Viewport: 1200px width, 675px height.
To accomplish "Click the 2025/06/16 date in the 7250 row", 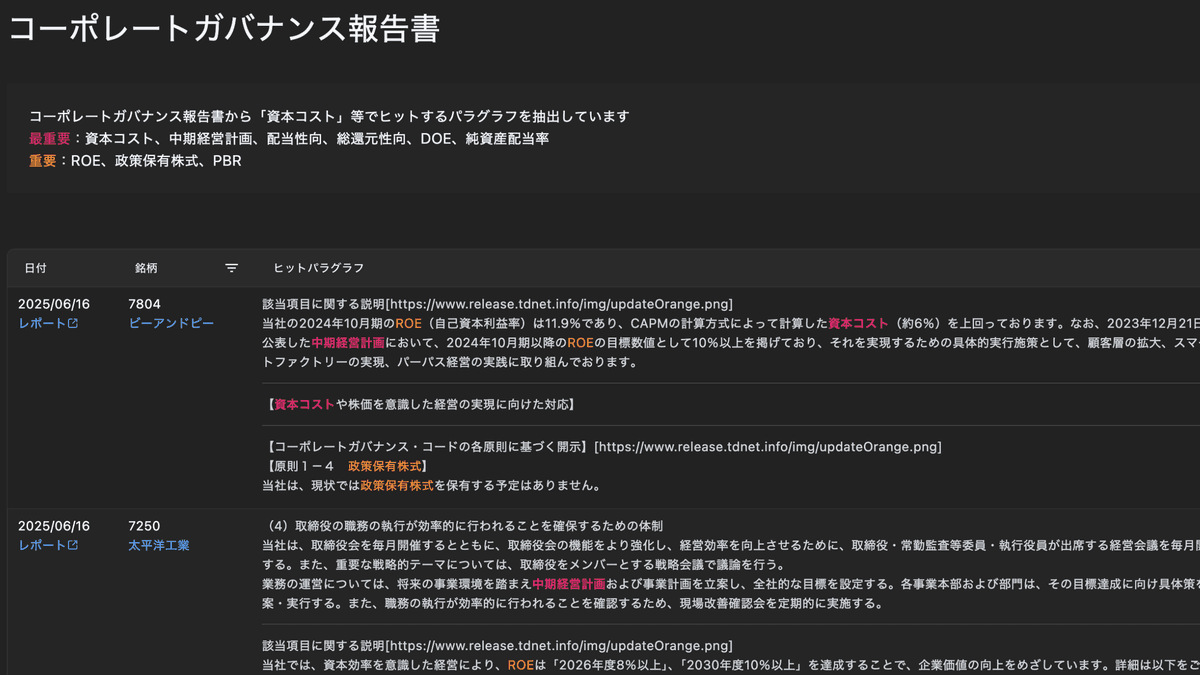I will (54, 526).
